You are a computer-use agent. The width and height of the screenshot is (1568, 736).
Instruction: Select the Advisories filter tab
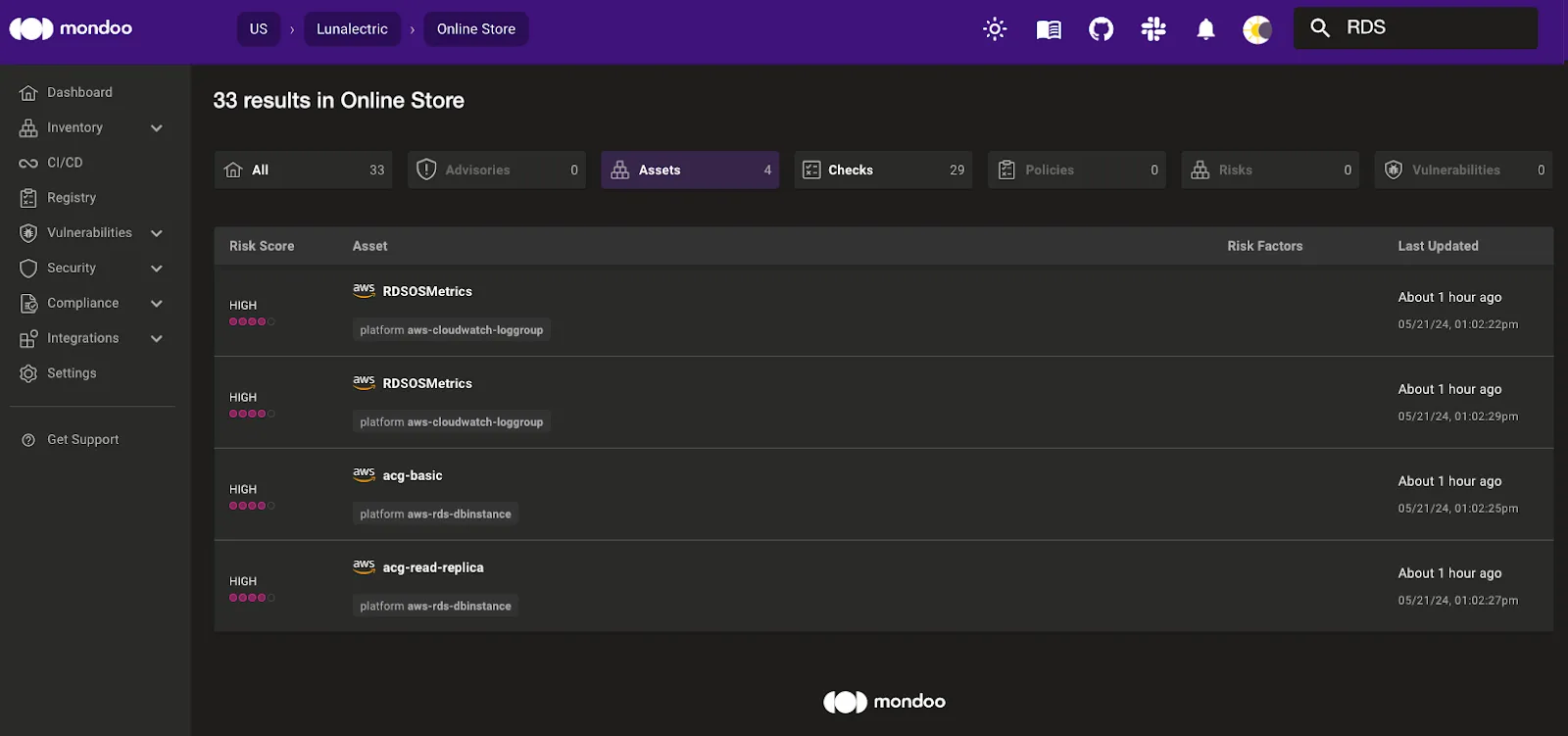click(497, 170)
